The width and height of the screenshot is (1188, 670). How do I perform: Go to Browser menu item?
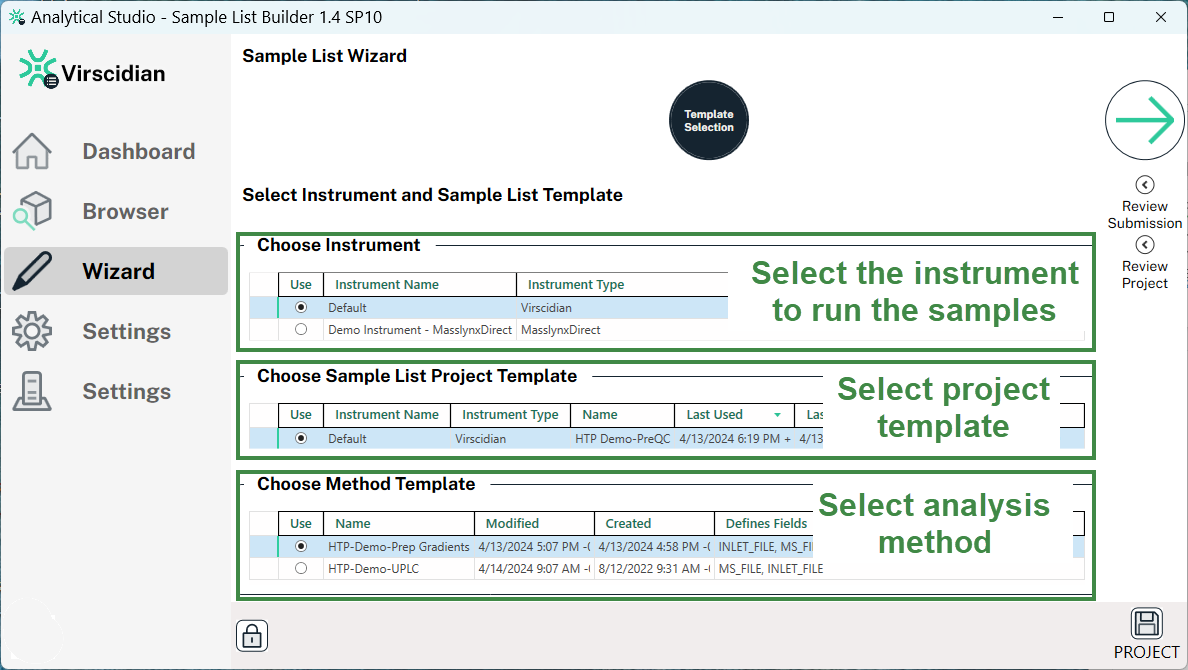click(126, 211)
